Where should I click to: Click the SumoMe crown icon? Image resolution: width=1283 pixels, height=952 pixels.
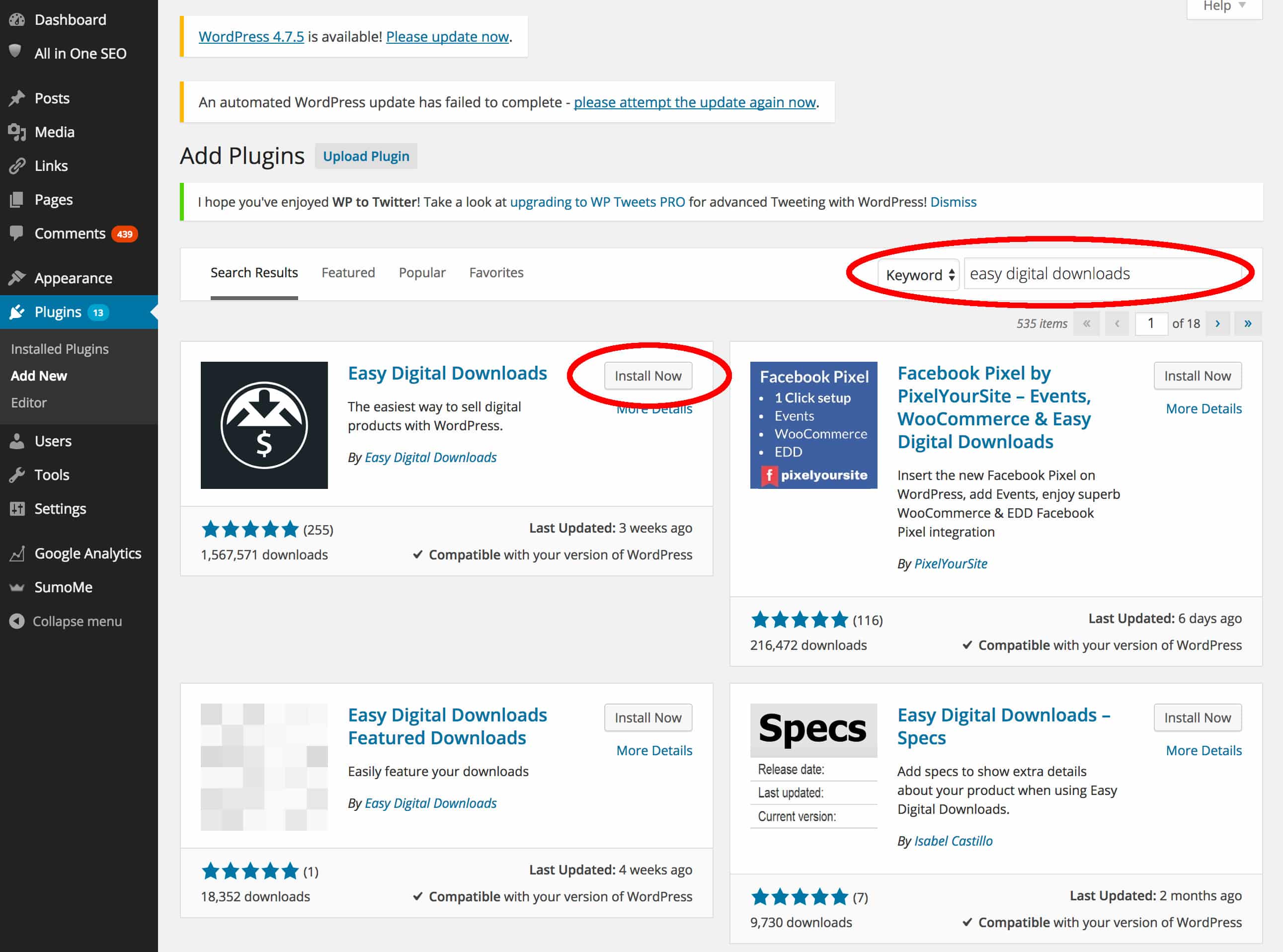click(x=17, y=587)
